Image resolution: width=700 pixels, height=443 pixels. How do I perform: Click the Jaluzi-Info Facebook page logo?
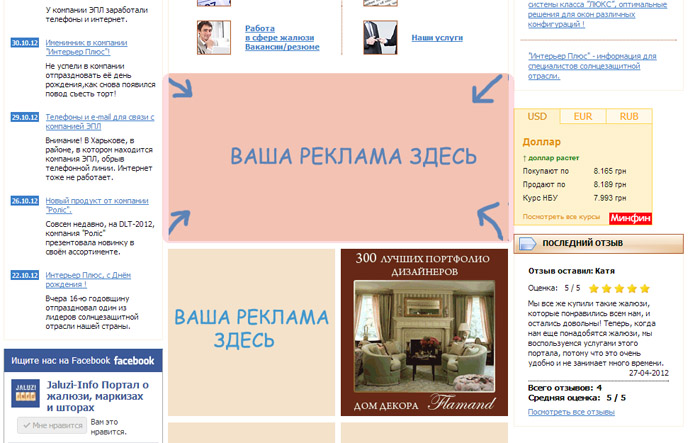pos(25,393)
